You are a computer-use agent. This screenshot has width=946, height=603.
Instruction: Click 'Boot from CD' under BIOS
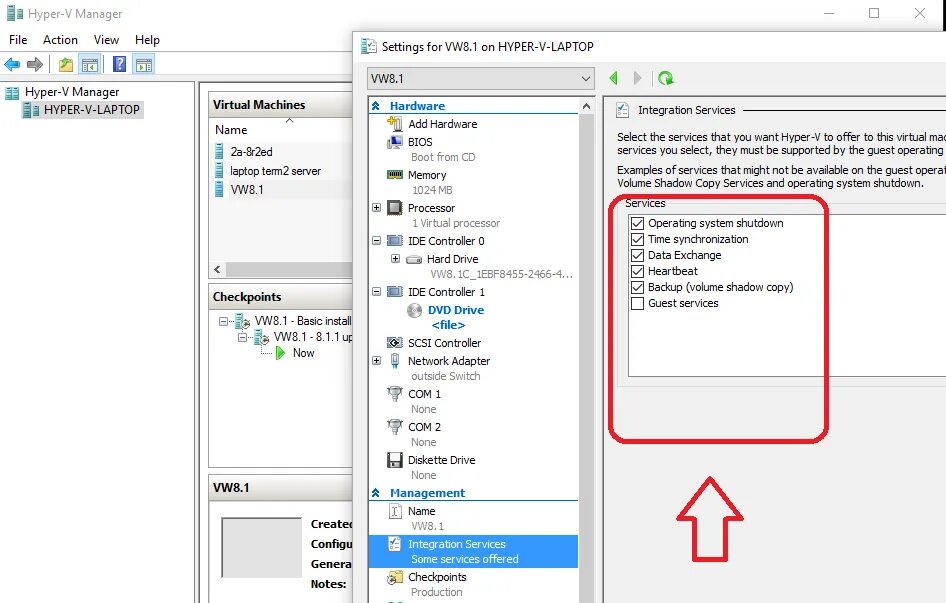point(443,157)
